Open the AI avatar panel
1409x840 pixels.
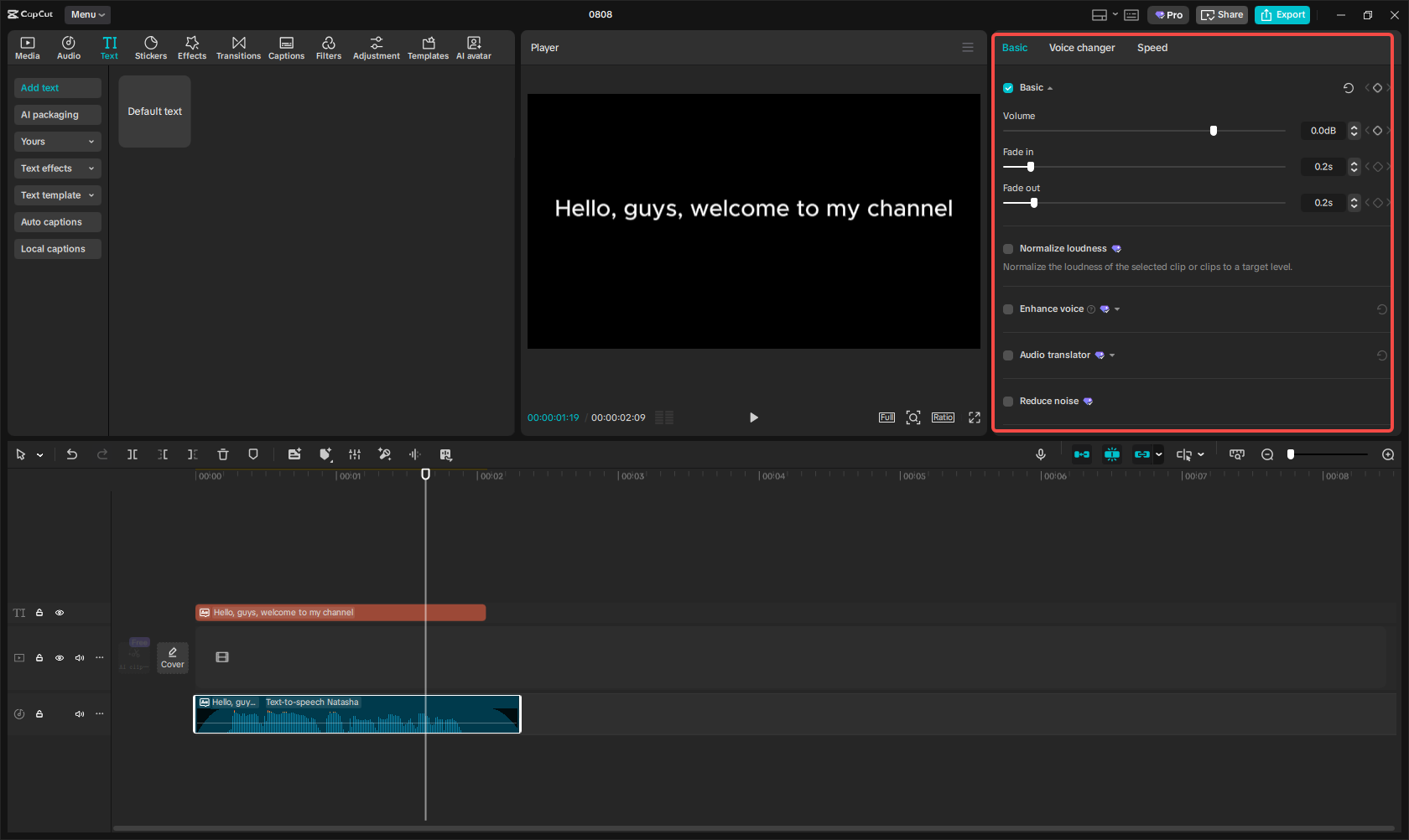(x=474, y=48)
